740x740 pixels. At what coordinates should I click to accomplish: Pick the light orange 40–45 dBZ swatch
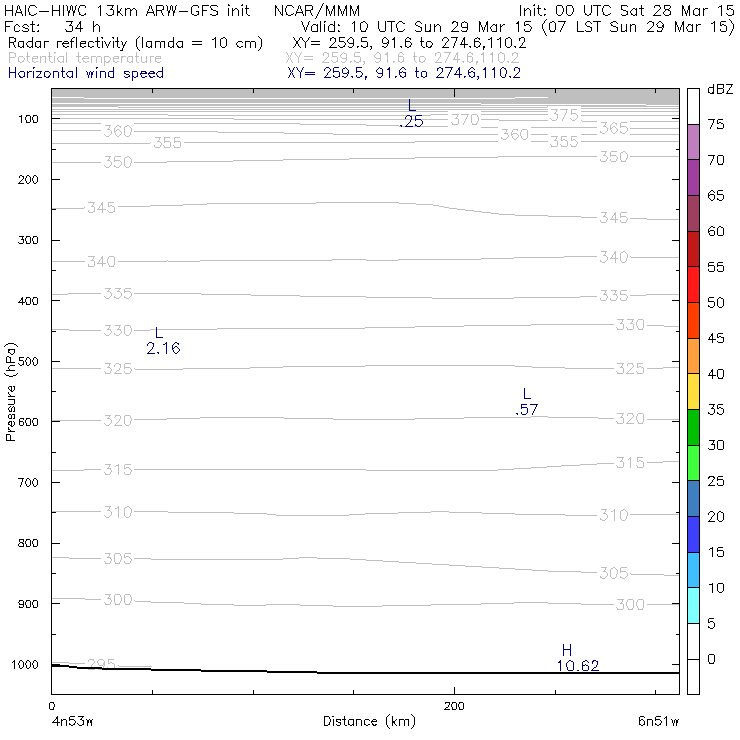(x=693, y=356)
